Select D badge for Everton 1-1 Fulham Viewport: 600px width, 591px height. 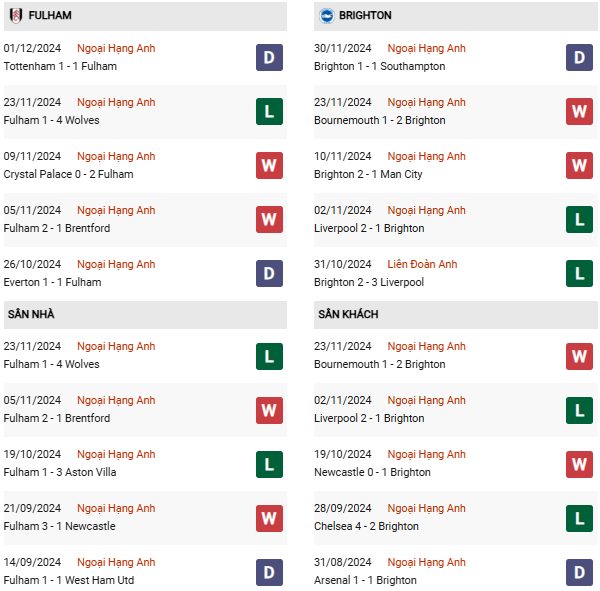click(x=269, y=274)
